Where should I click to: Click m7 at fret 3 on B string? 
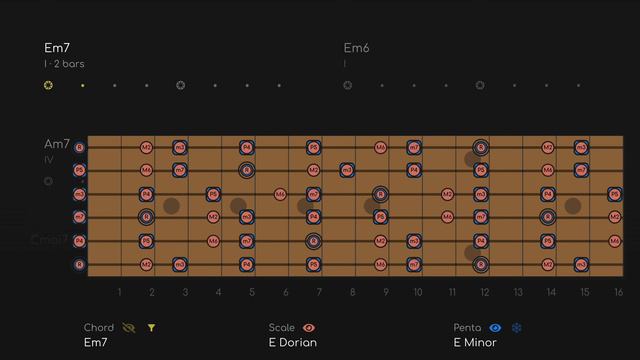coord(180,170)
